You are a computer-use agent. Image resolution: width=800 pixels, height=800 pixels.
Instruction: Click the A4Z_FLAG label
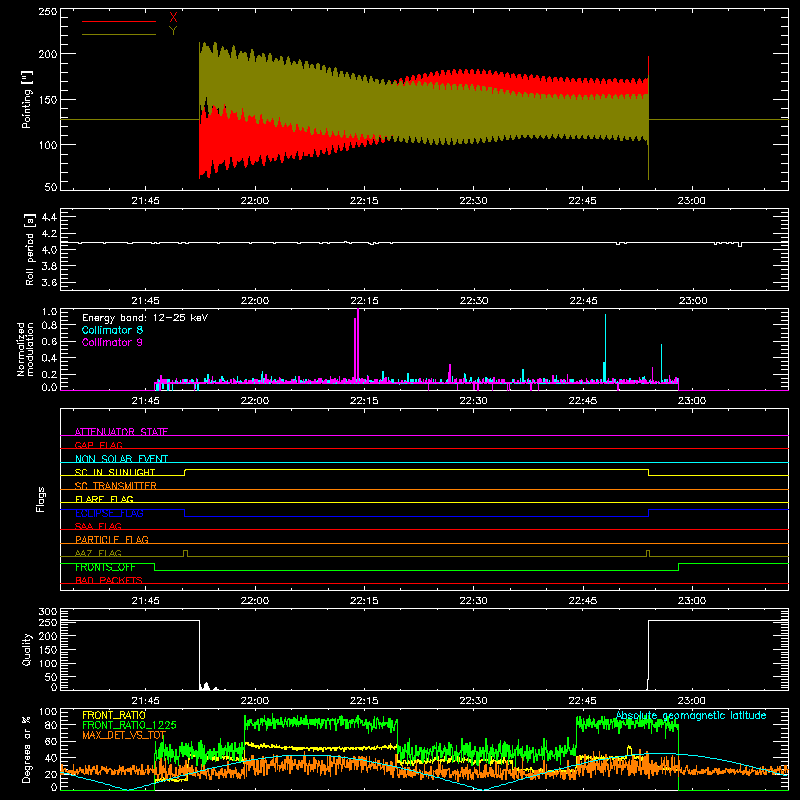point(98,553)
